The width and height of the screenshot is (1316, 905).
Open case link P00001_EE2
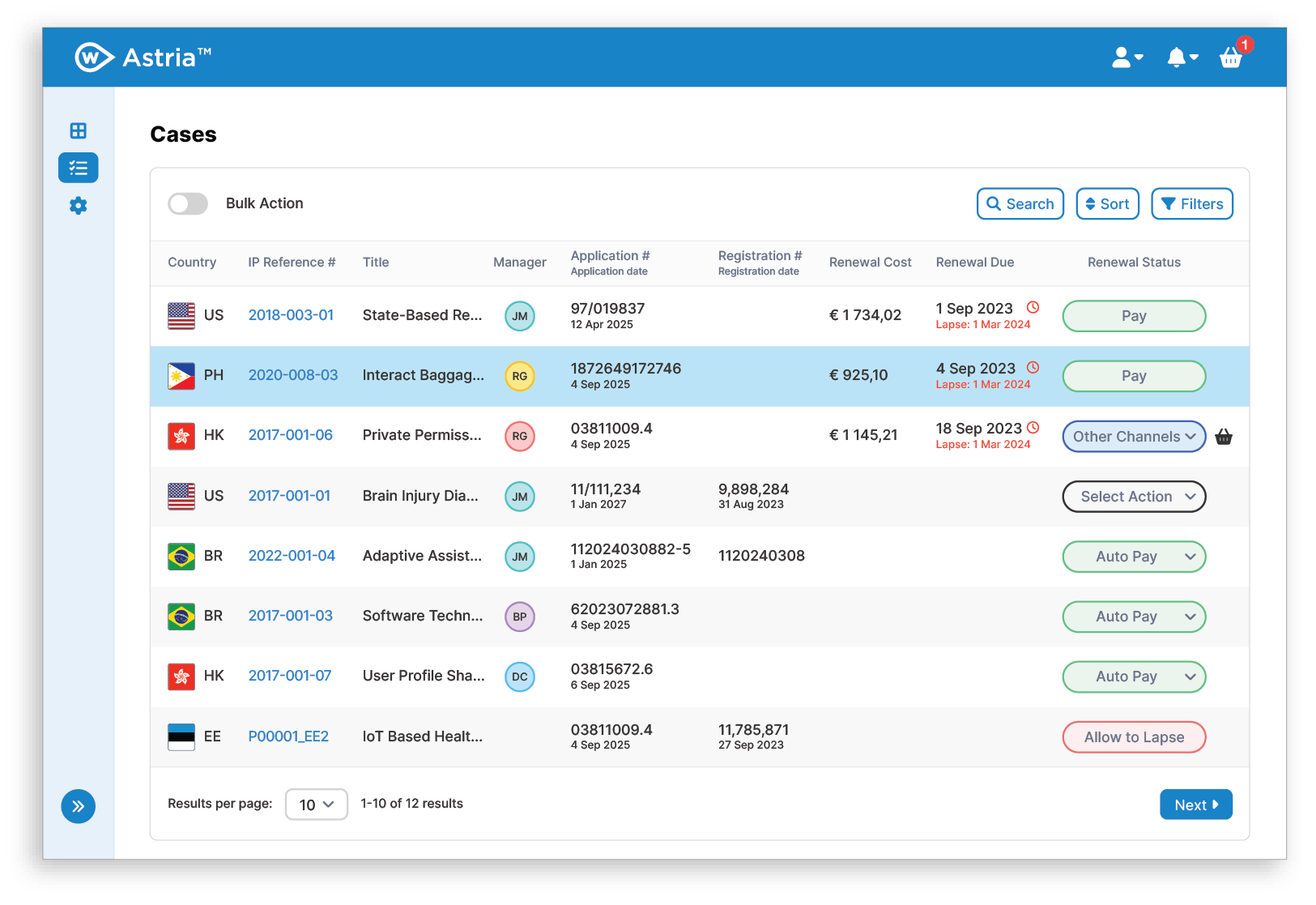(288, 736)
